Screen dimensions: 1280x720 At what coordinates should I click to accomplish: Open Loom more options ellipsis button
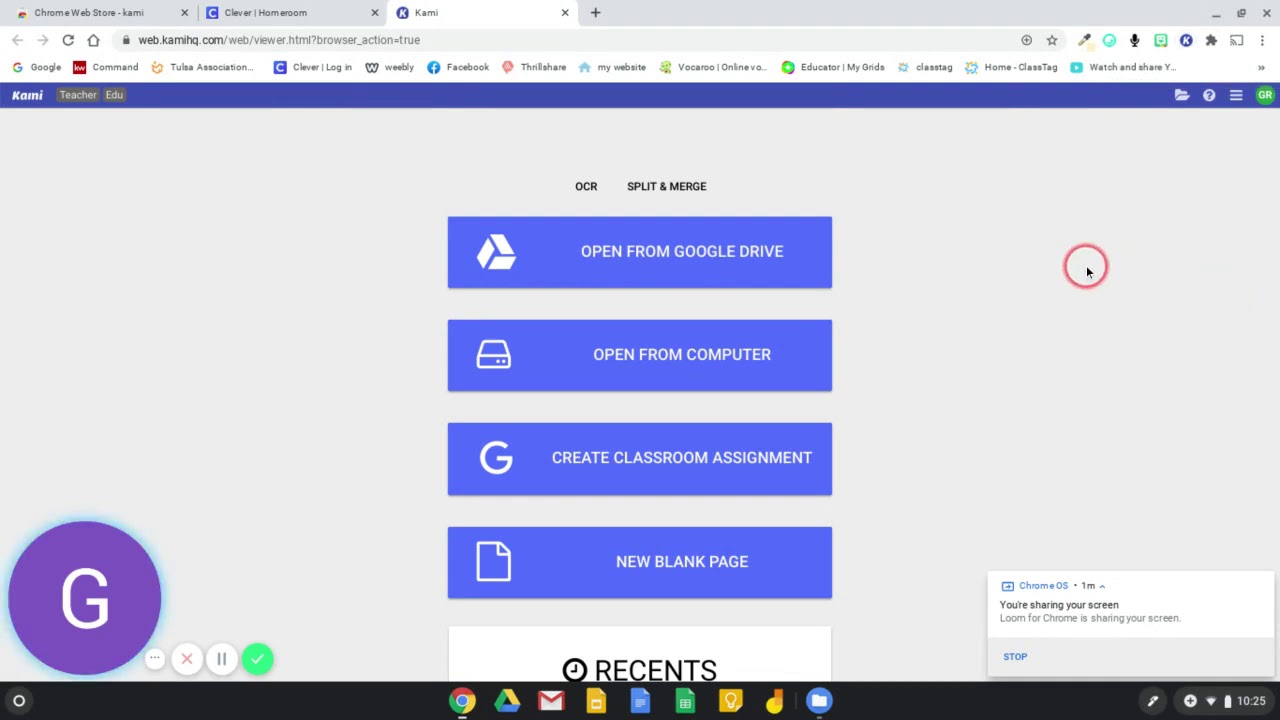coord(155,658)
